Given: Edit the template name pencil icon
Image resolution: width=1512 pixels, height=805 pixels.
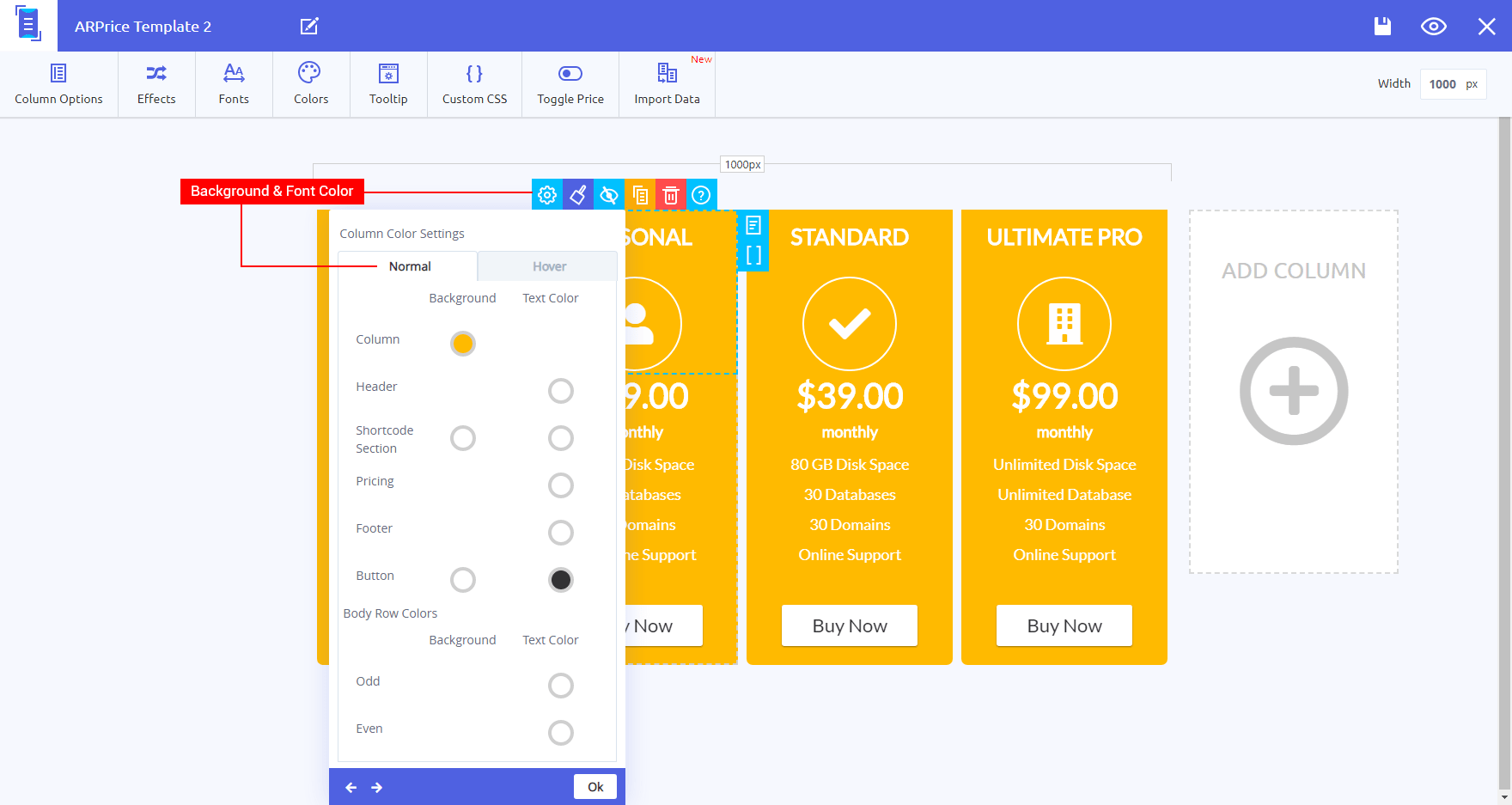Looking at the screenshot, I should (x=309, y=27).
